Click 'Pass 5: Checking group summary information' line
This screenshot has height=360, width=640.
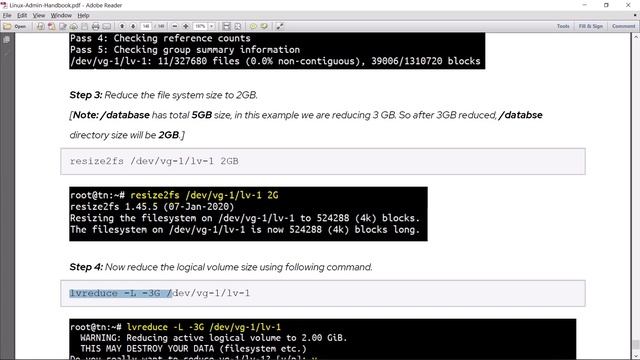pos(185,50)
